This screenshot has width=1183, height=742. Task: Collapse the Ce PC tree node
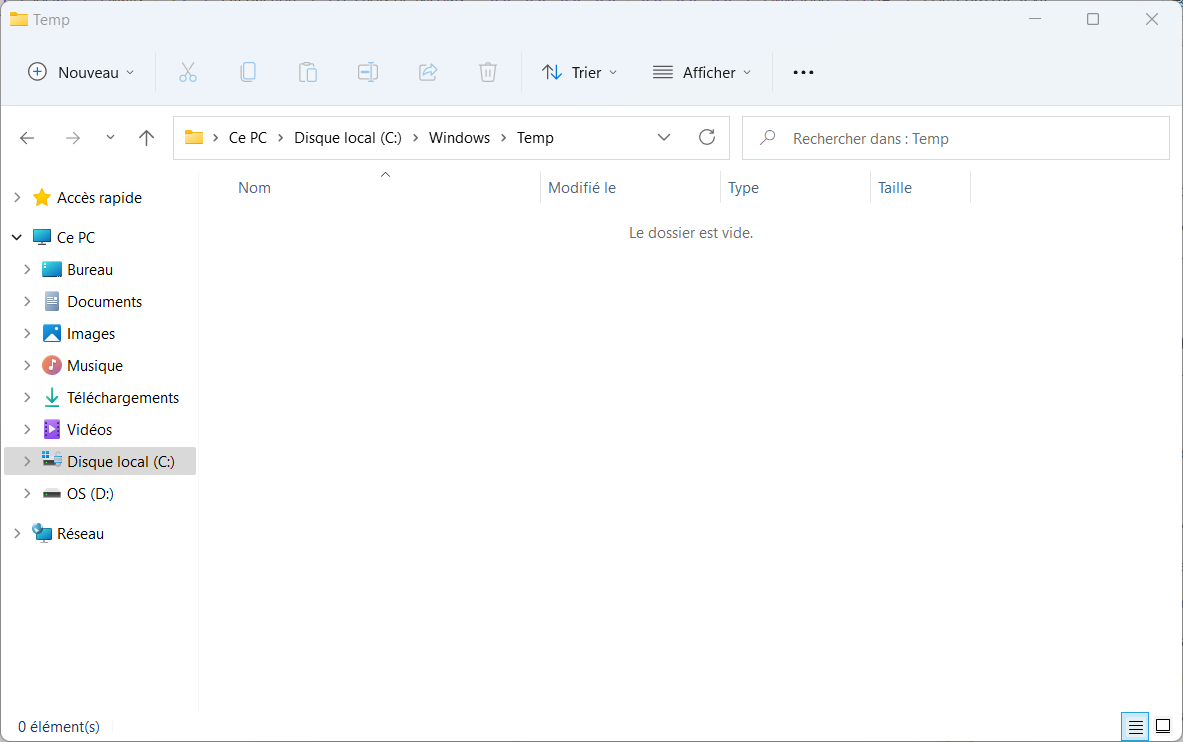[17, 237]
